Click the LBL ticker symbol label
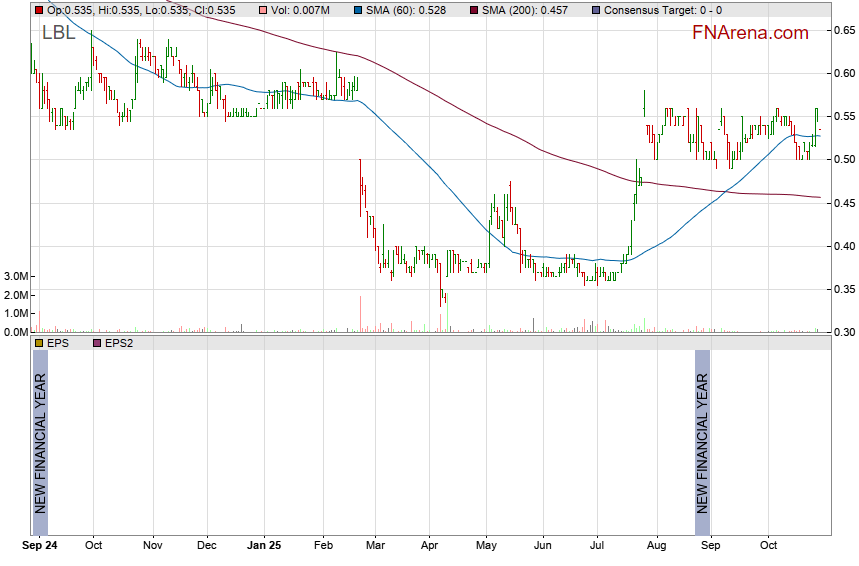859x566 pixels. (58, 33)
